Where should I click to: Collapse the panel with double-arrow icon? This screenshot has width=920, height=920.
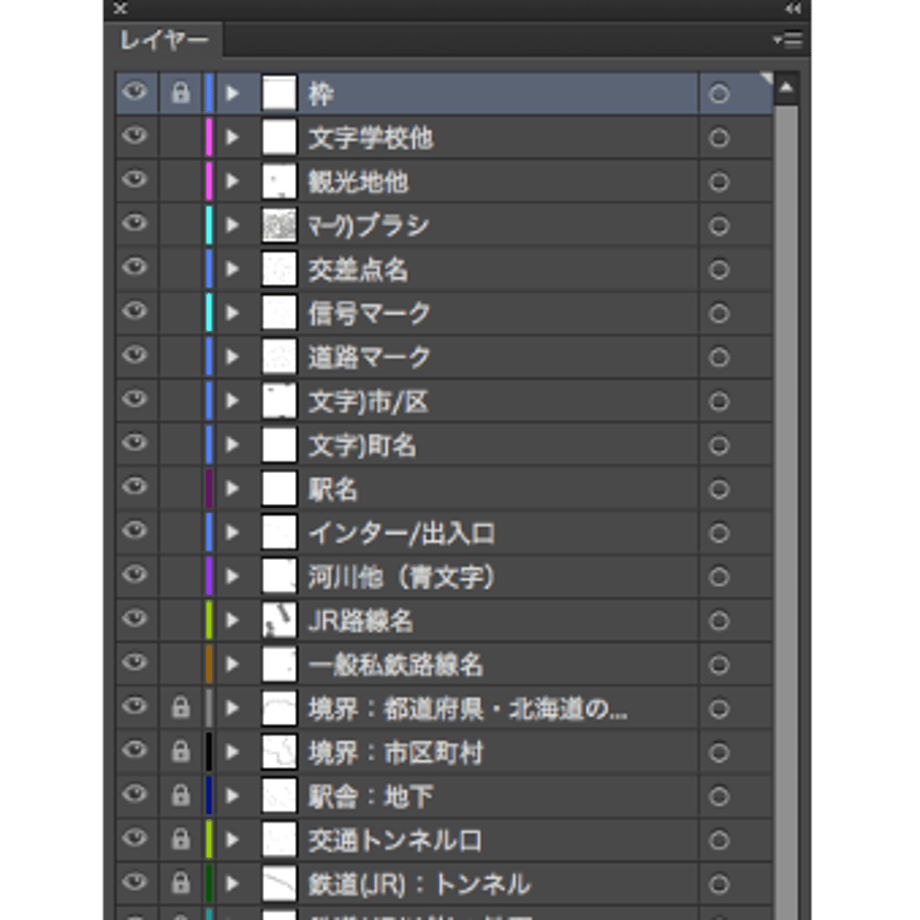(x=793, y=8)
